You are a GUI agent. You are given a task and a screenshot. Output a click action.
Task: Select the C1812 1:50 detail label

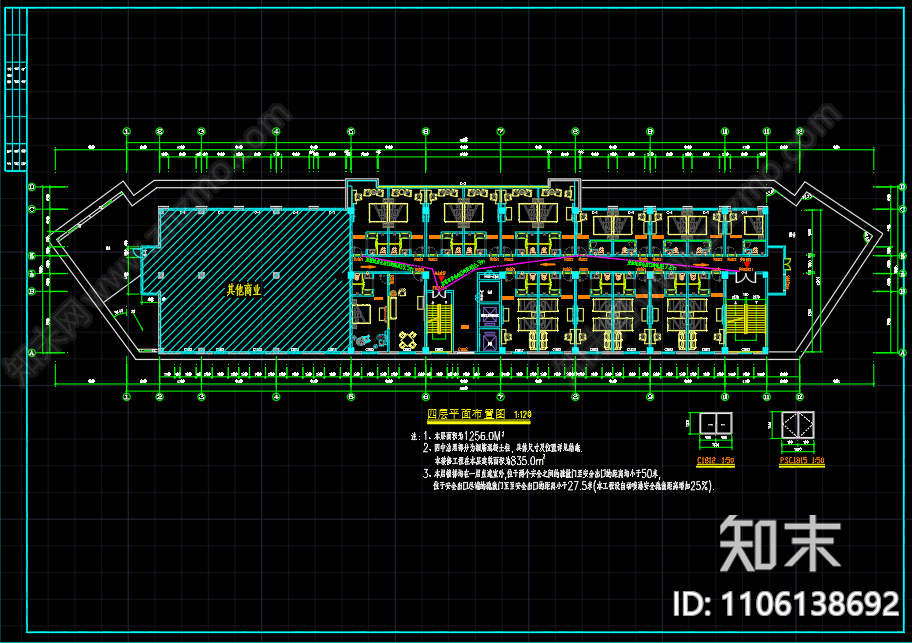coord(715,460)
